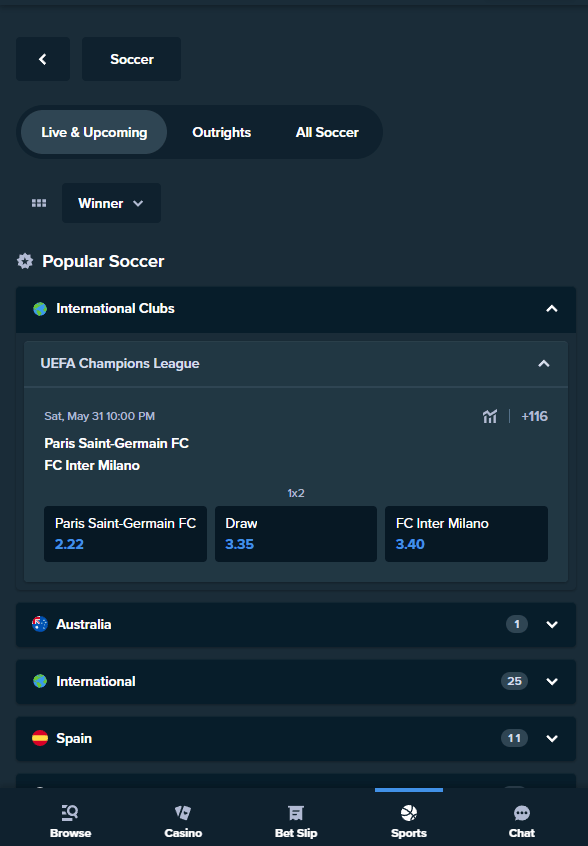Screen dimensions: 588x846
Task: Expand the Spain section
Action: coord(296,739)
